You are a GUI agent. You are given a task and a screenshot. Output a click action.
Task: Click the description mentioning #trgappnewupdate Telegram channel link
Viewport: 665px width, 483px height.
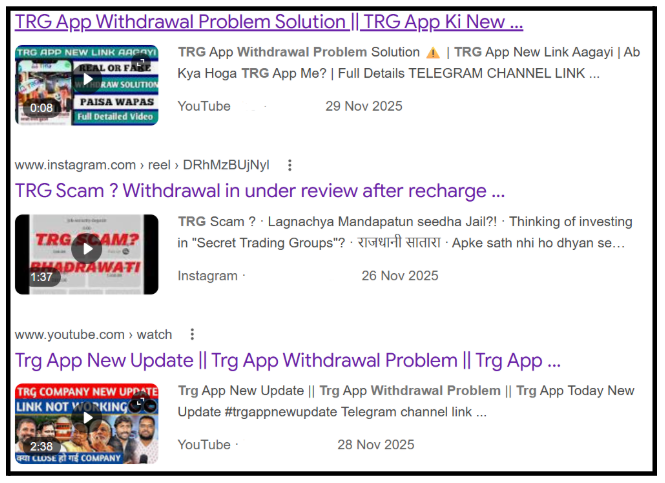(406, 401)
